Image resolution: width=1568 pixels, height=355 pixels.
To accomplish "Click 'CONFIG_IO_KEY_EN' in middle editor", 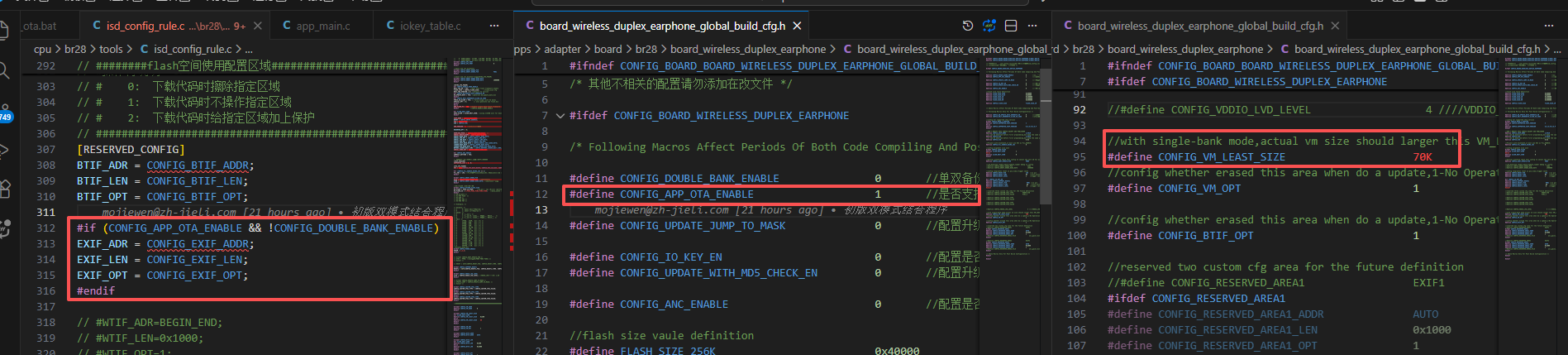I will pos(671,257).
